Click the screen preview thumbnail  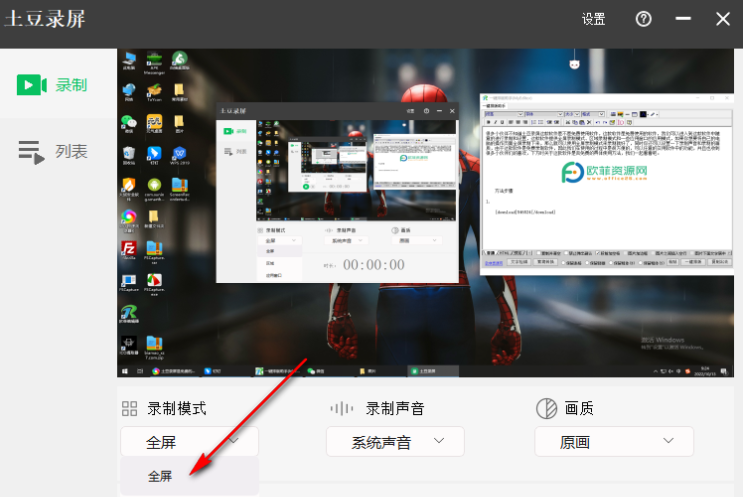tap(426, 213)
